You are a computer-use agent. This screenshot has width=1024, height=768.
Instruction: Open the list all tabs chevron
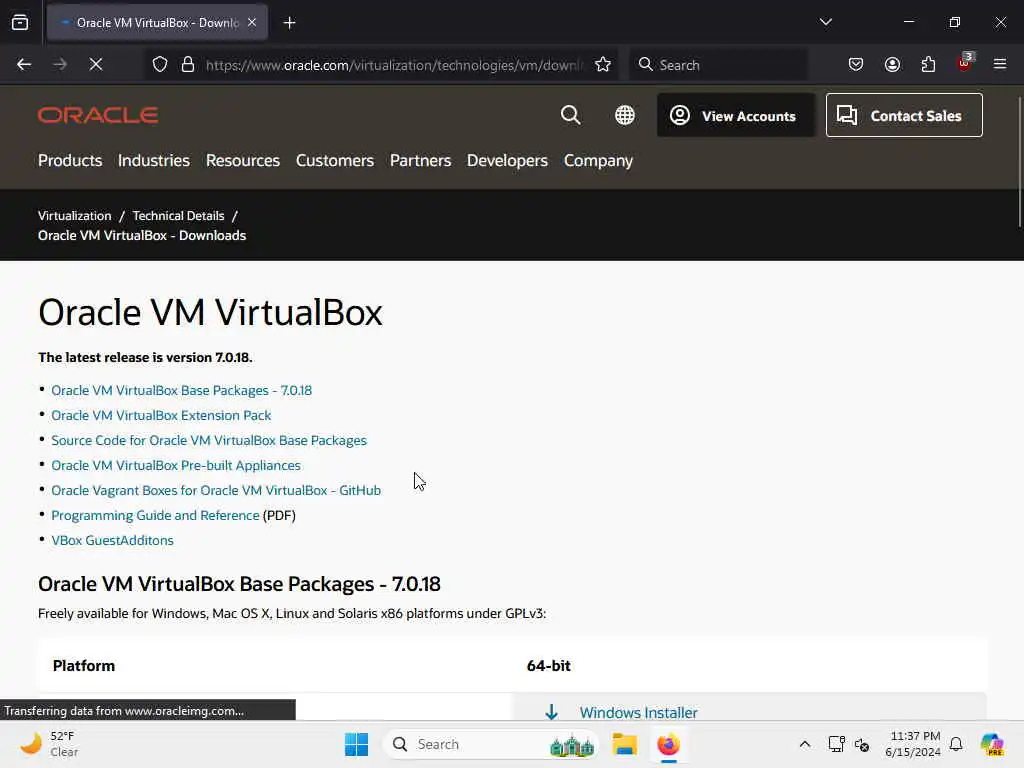[825, 22]
